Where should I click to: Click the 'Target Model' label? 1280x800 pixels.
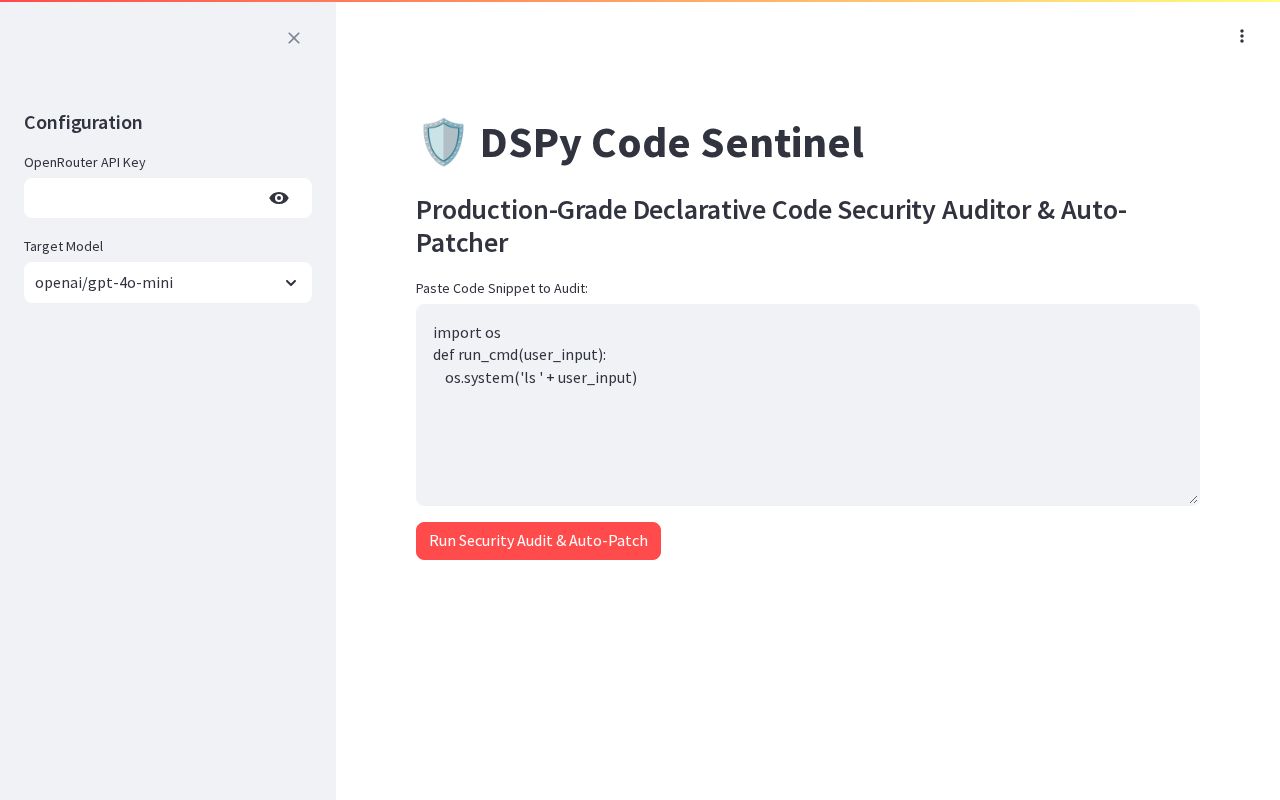63,246
